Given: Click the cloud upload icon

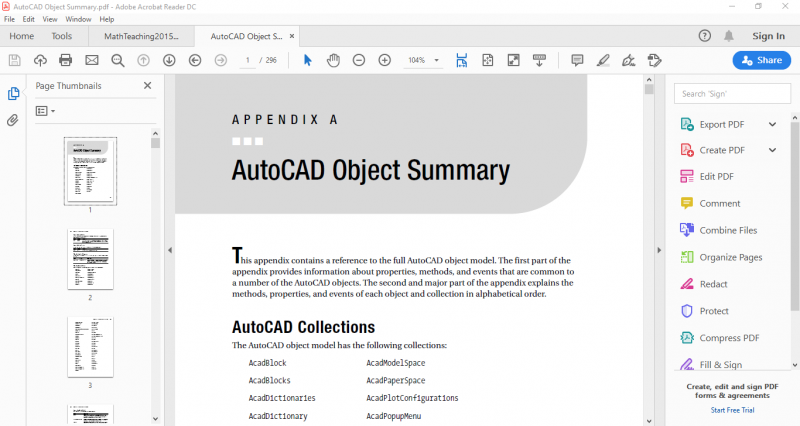Looking at the screenshot, I should (x=40, y=60).
